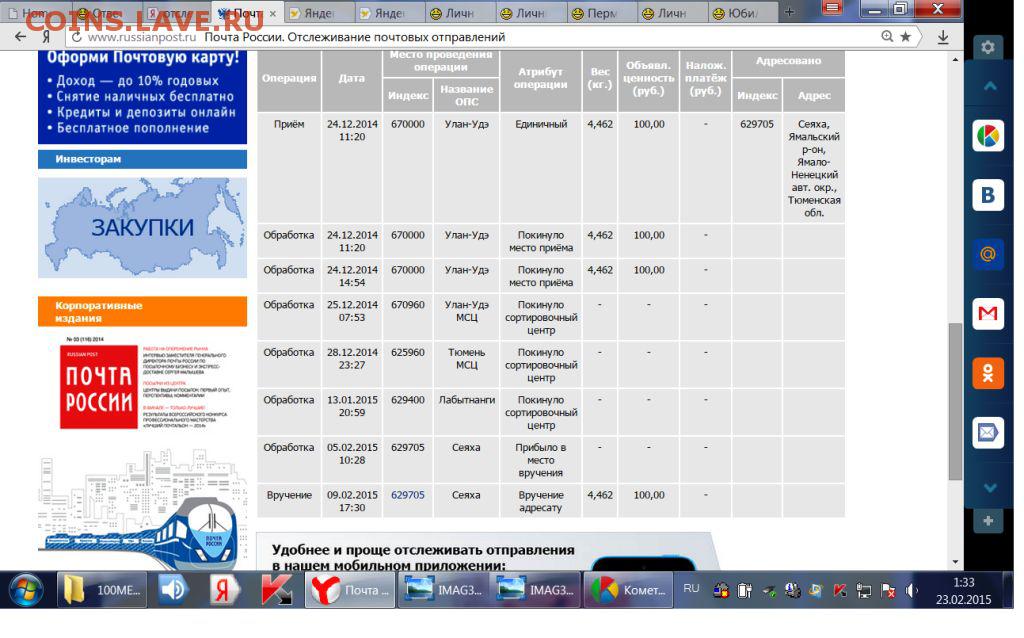Bookmark this page with the star icon
Image resolution: width=1024 pixels, height=638 pixels.
coord(905,37)
